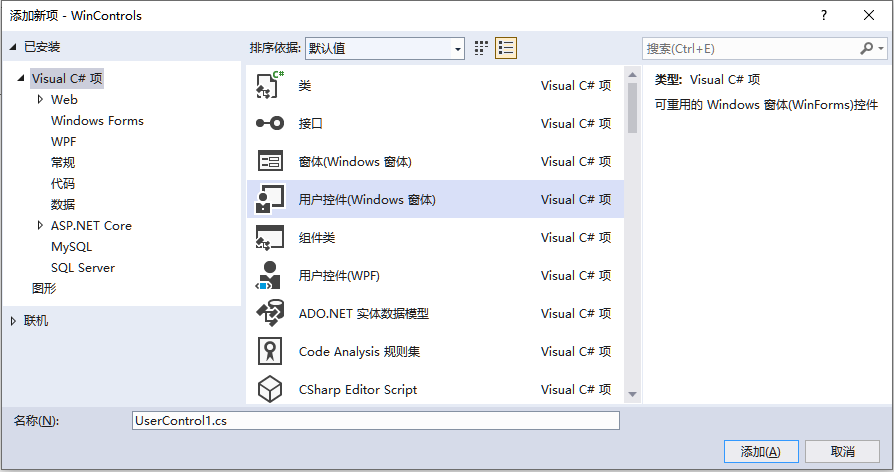Select the 接口 interface template icon
894x472 pixels.
[270, 123]
